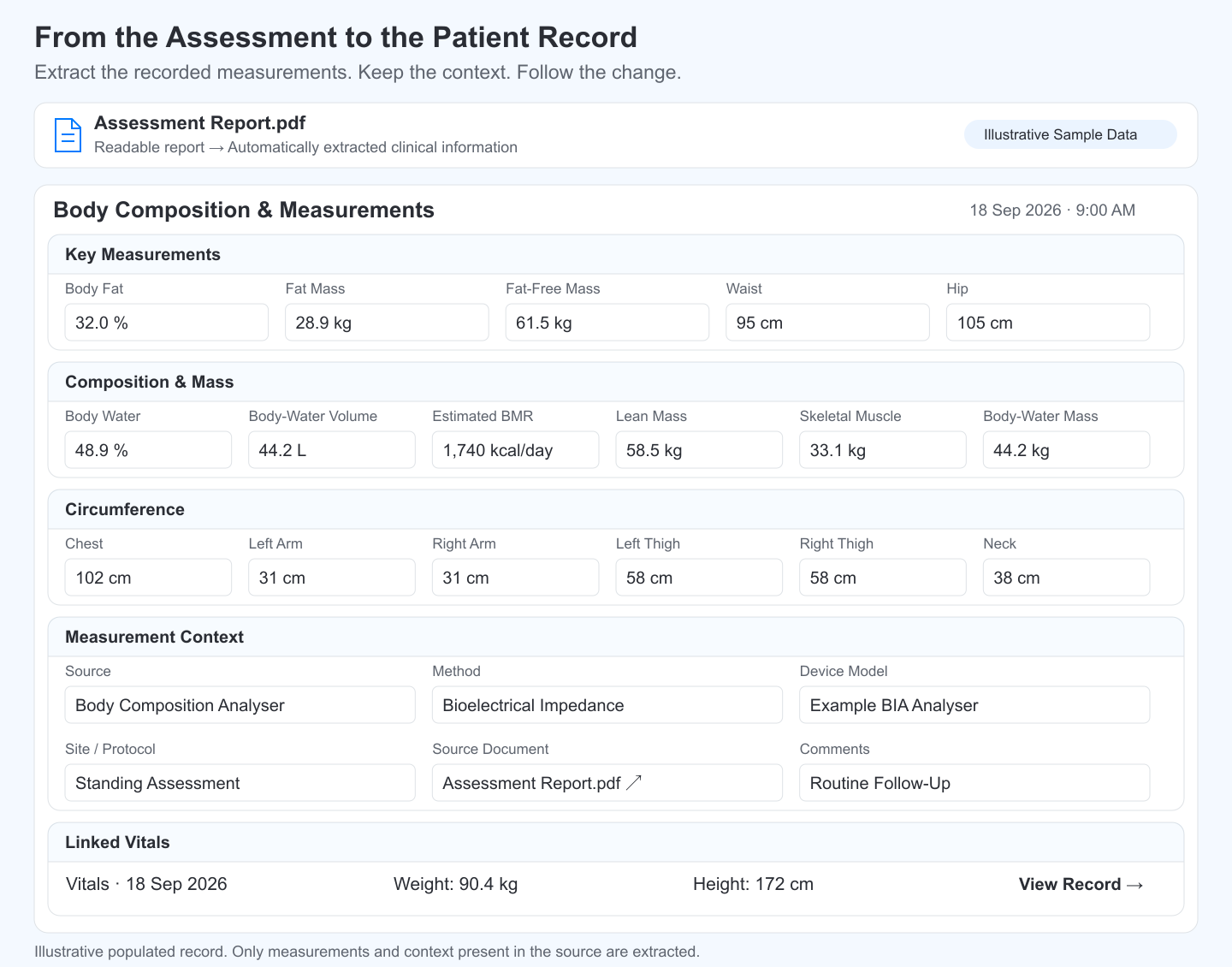Screen dimensions: 1232x967
Task: Click the Chest field showing 102 cm
Action: click(148, 578)
